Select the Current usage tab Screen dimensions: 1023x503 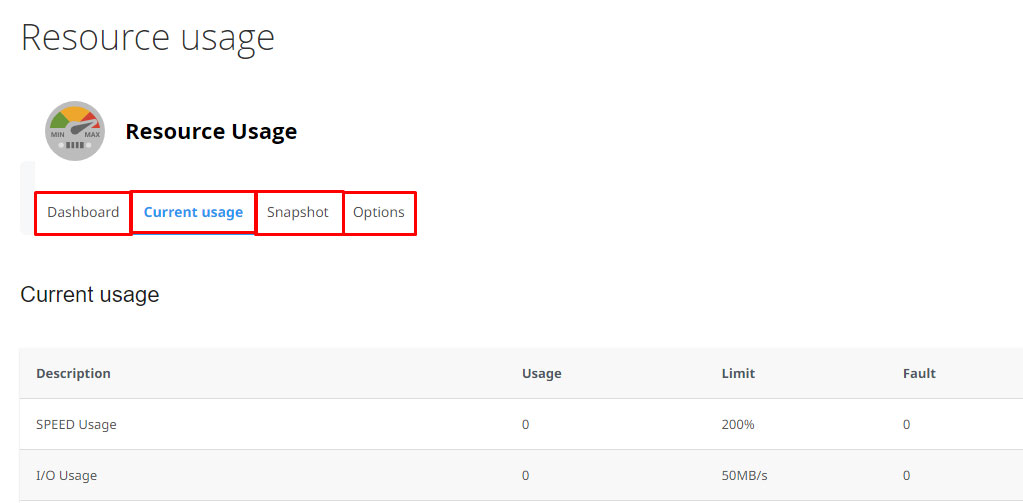pyautogui.click(x=193, y=213)
